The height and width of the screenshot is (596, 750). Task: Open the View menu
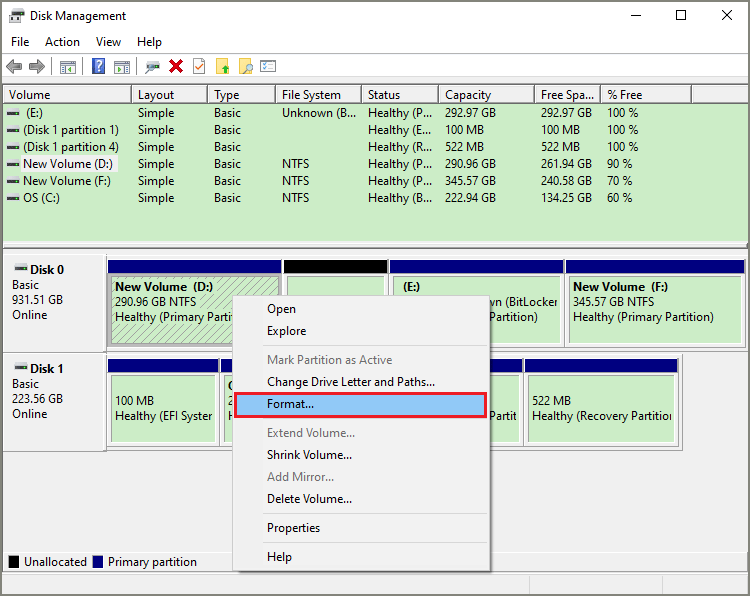(x=108, y=42)
